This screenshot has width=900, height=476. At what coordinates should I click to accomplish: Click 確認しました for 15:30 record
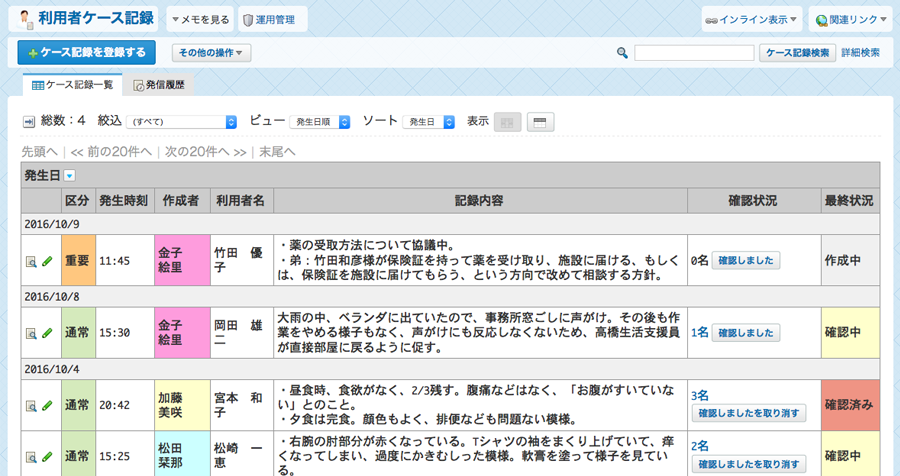pos(746,333)
